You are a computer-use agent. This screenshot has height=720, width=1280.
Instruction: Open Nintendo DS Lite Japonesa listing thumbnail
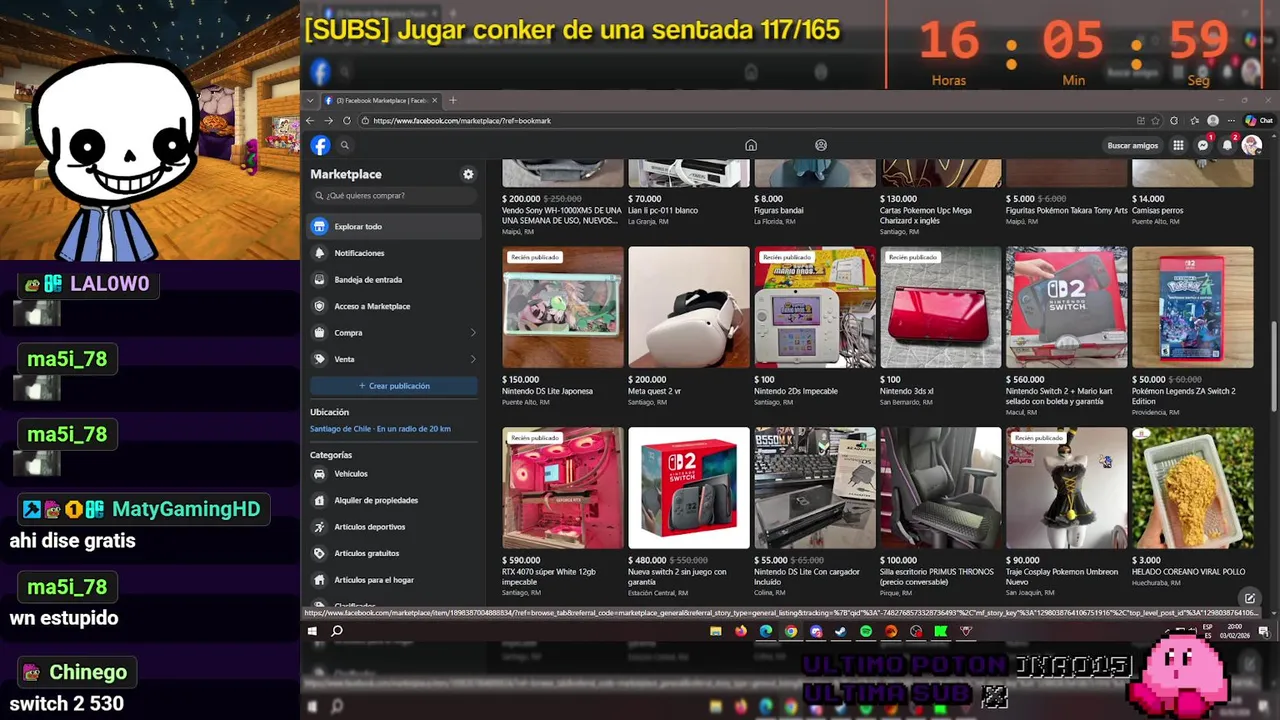(x=563, y=307)
